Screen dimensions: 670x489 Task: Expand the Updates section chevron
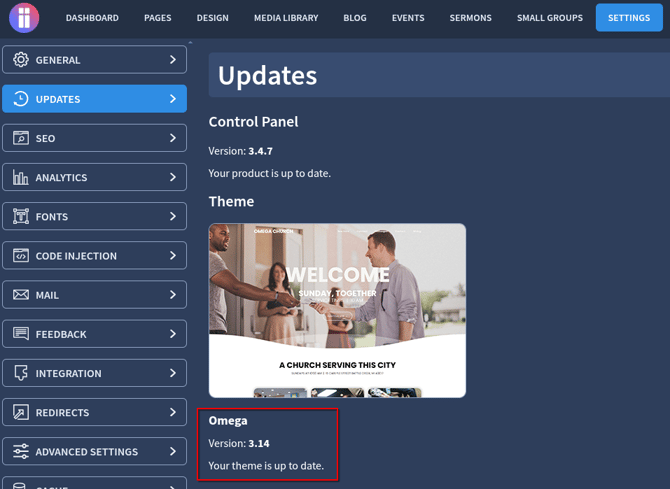[x=172, y=99]
